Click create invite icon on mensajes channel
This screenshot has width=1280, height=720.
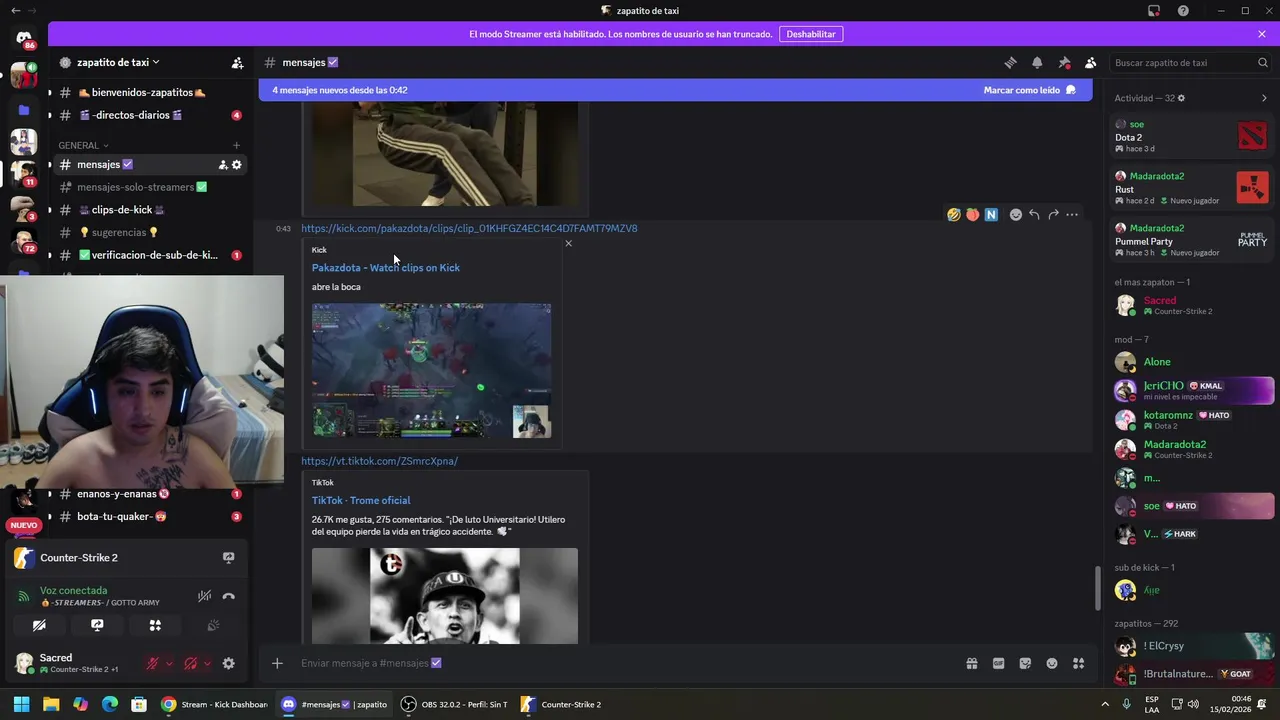pyautogui.click(x=222, y=164)
